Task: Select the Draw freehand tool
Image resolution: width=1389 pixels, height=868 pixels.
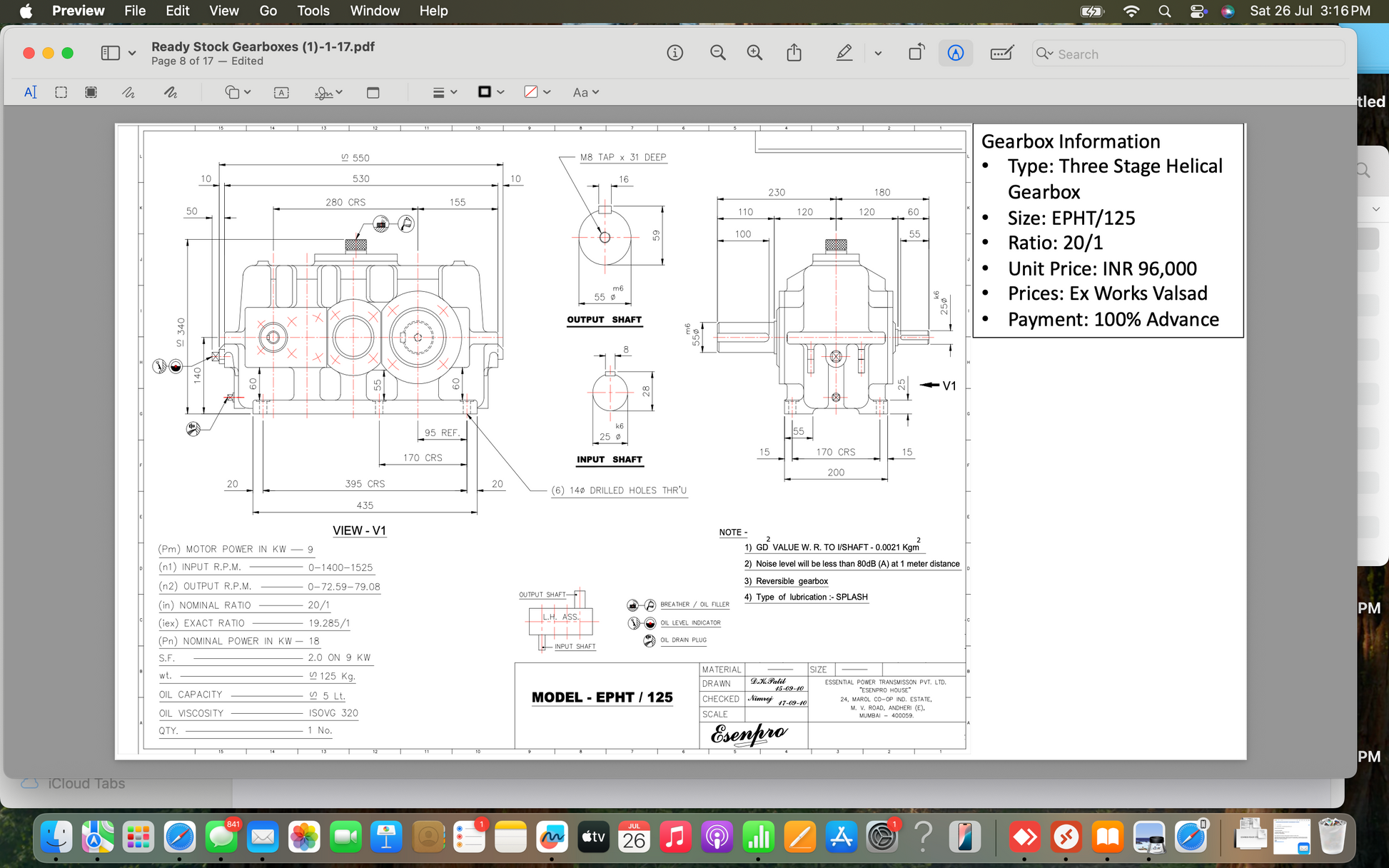Action: [x=171, y=92]
